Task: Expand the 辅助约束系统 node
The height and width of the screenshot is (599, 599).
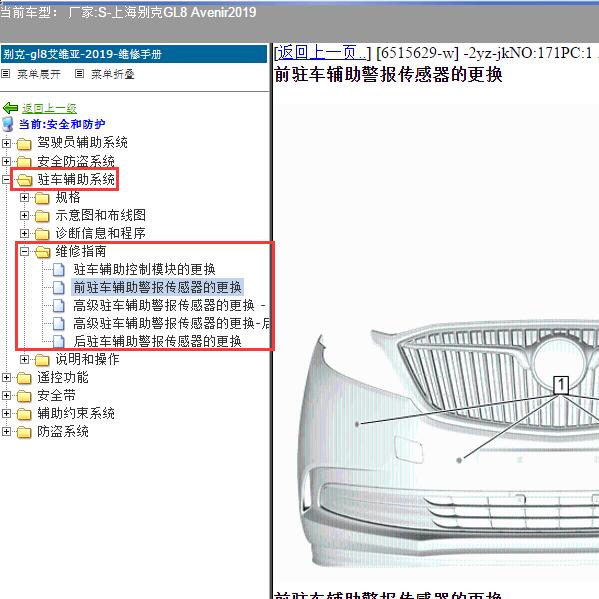Action: click(6, 413)
